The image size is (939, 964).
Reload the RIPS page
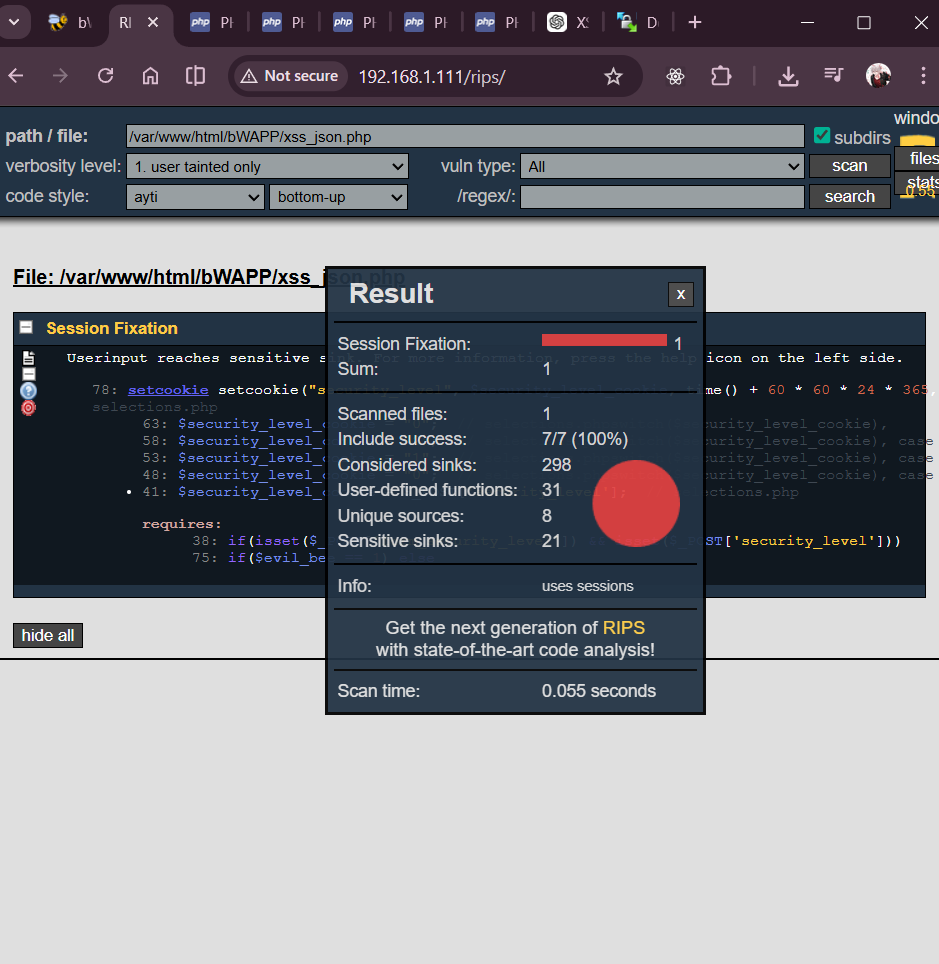pyautogui.click(x=105, y=76)
